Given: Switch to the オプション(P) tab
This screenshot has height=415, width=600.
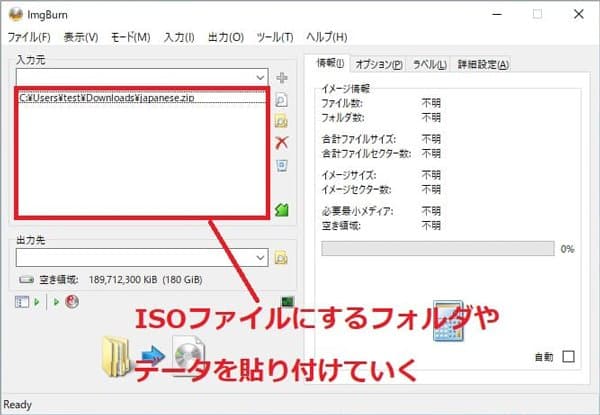Looking at the screenshot, I should (379, 64).
